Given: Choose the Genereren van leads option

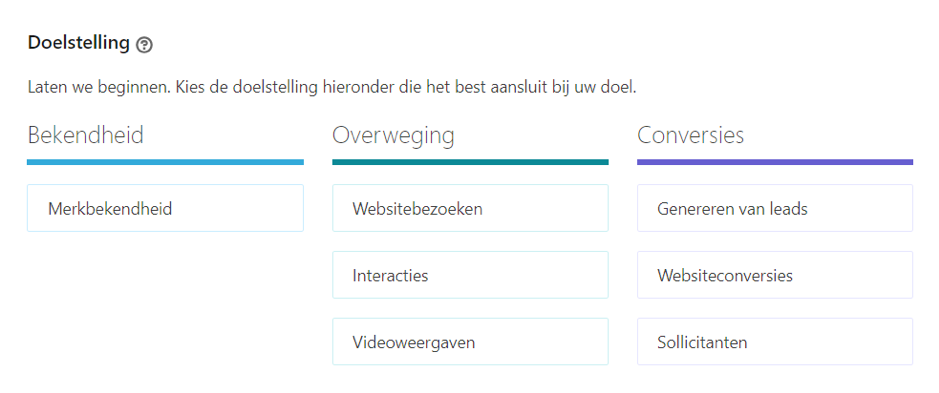Looking at the screenshot, I should click(x=775, y=208).
